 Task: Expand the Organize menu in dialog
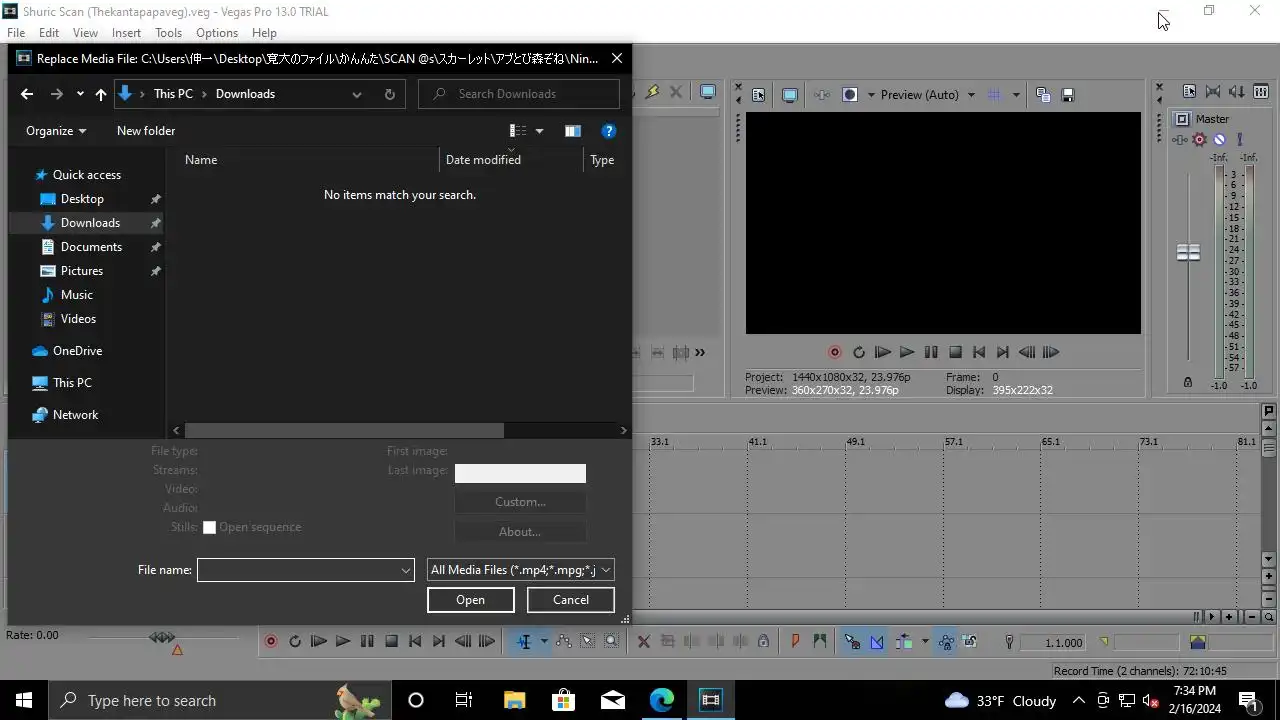[56, 131]
